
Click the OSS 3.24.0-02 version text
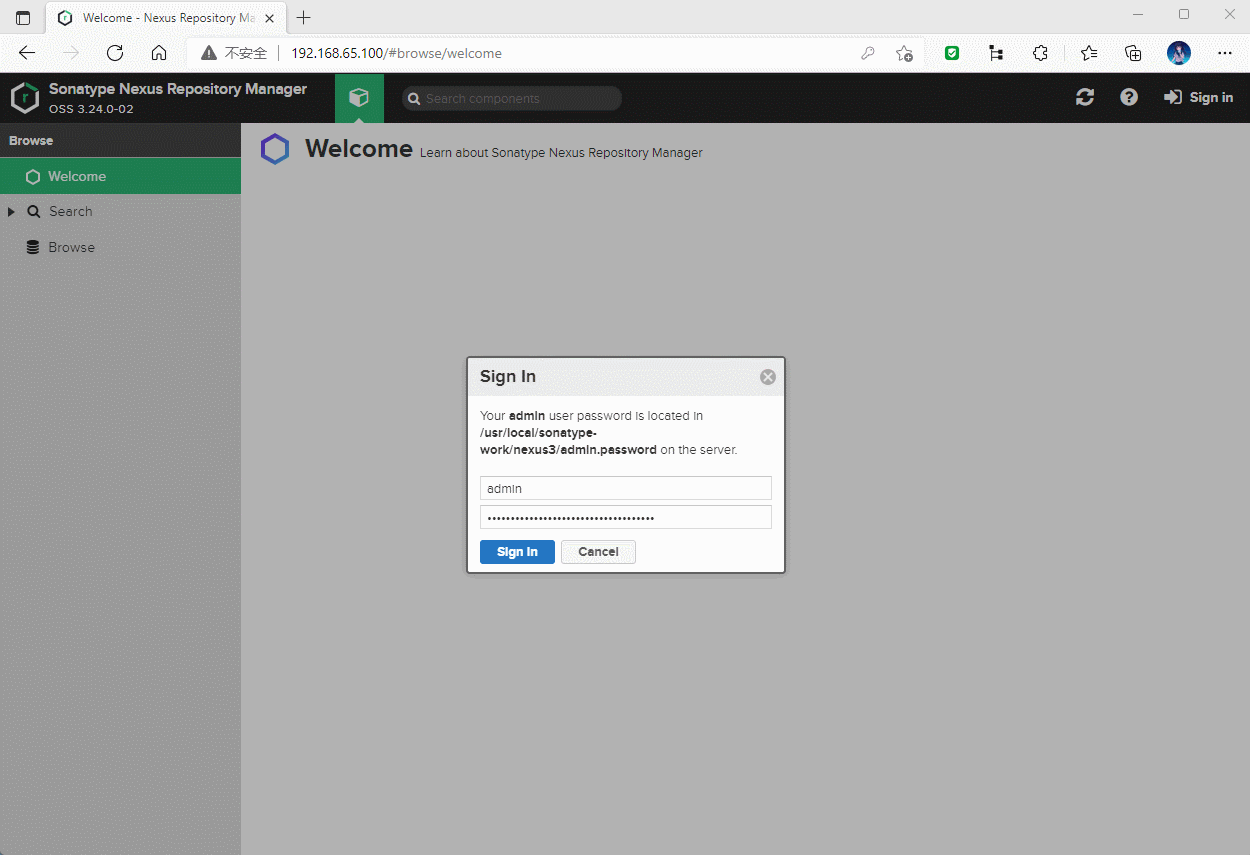(91, 109)
